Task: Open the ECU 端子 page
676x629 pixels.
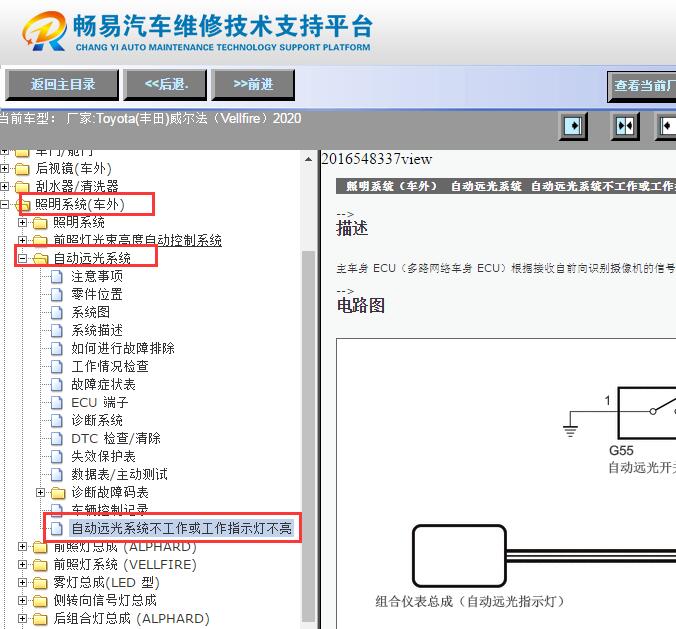Action: coord(100,403)
